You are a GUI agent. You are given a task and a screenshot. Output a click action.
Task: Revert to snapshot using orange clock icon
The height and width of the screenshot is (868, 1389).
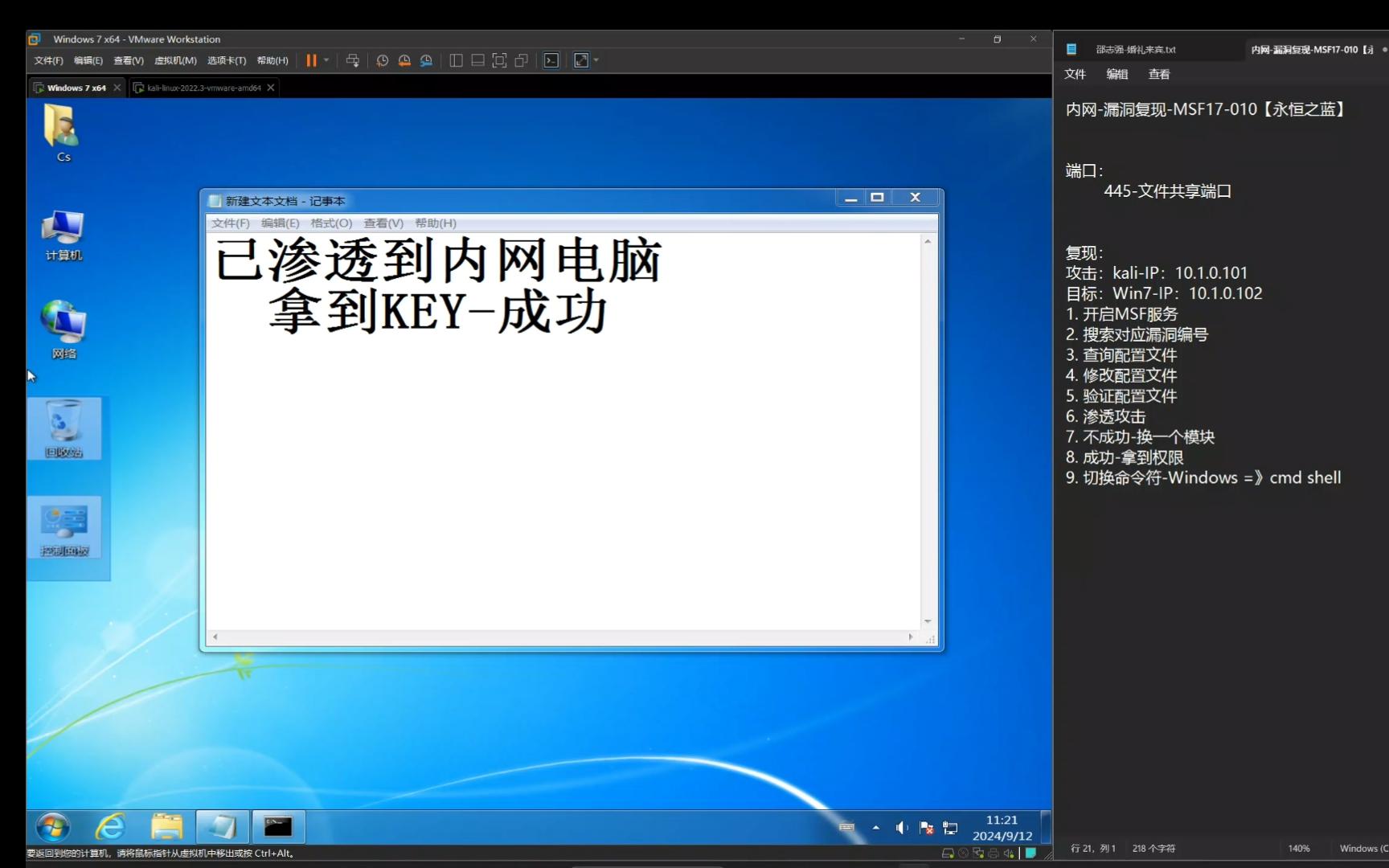pyautogui.click(x=404, y=60)
